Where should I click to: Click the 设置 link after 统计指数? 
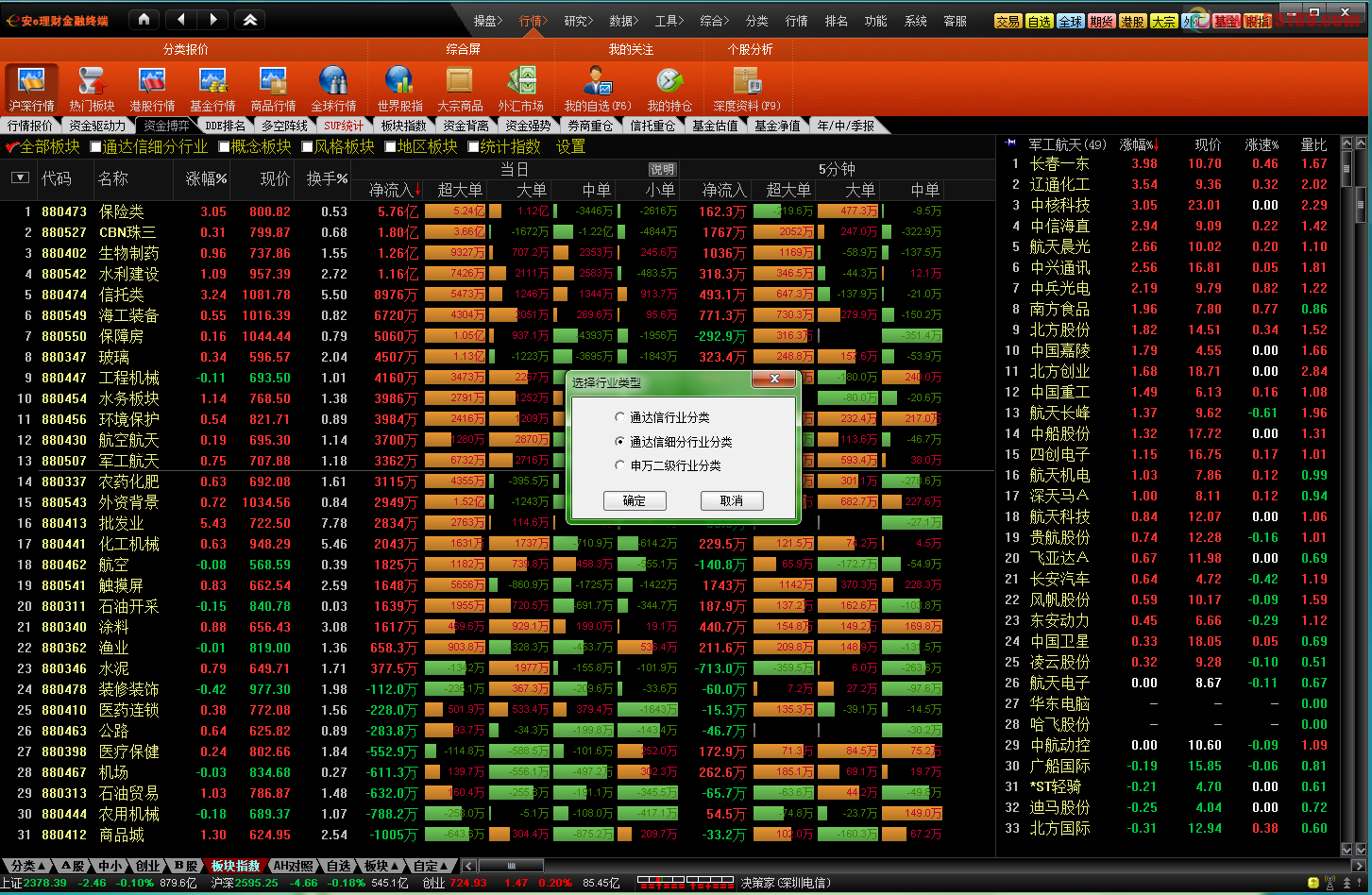pyautogui.click(x=570, y=146)
